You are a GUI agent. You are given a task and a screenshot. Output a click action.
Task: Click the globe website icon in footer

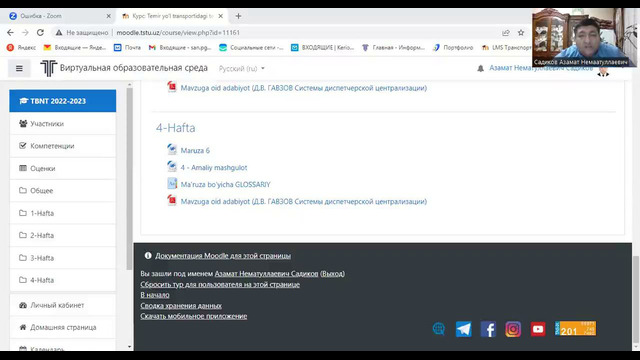439,329
